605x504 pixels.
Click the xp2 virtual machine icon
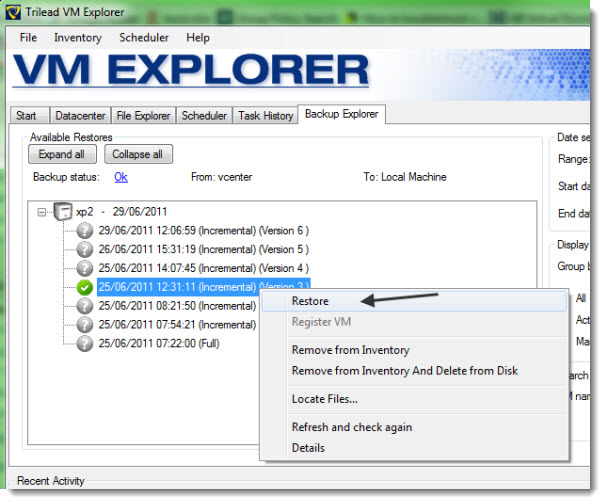coord(63,211)
